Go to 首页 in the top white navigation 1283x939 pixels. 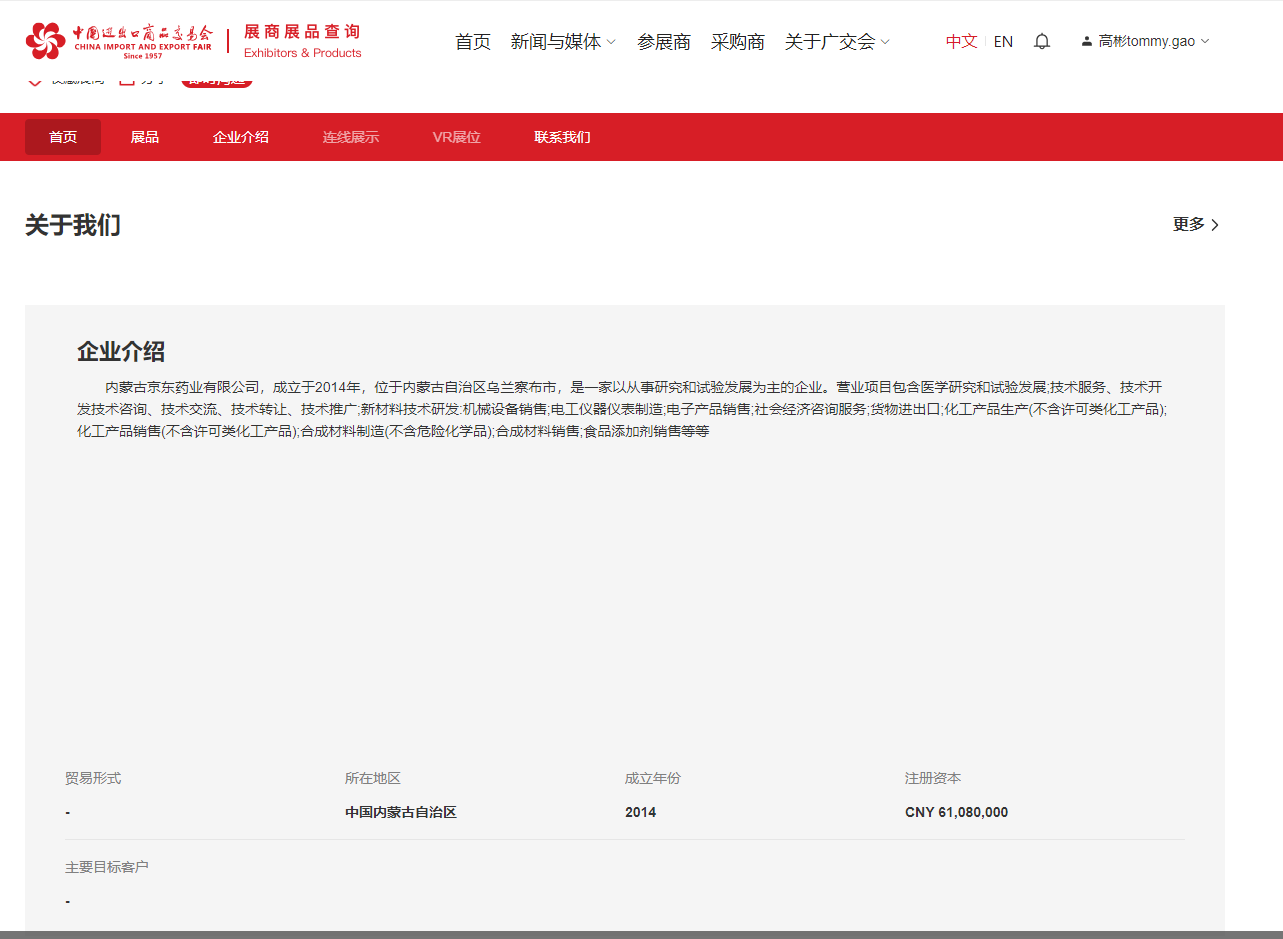click(473, 42)
